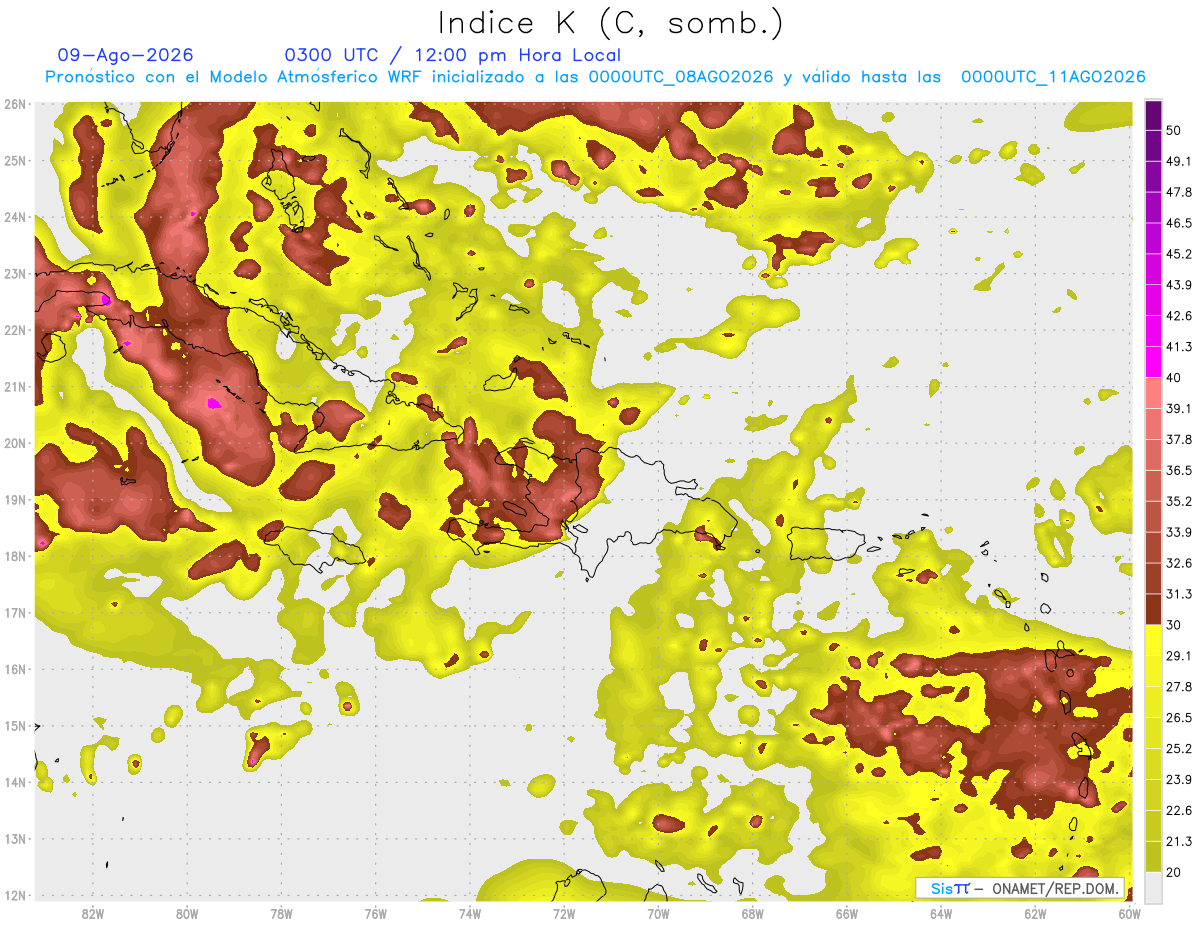Screen dimensions: 1200x927
Task: Click "0300 UTC / 12:00 pm Hora Local" text
Action: tap(452, 55)
